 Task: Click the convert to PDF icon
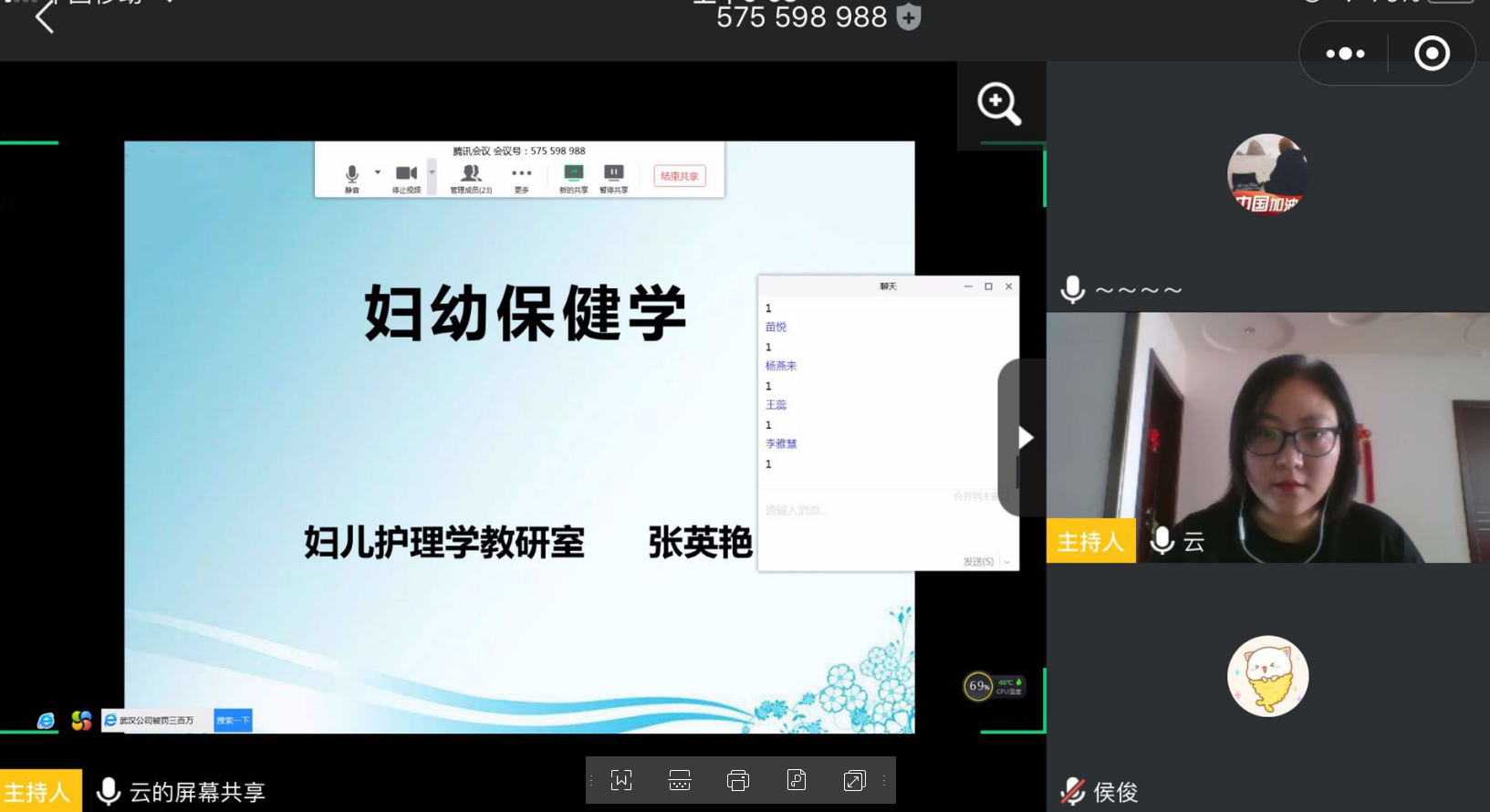[x=797, y=781]
